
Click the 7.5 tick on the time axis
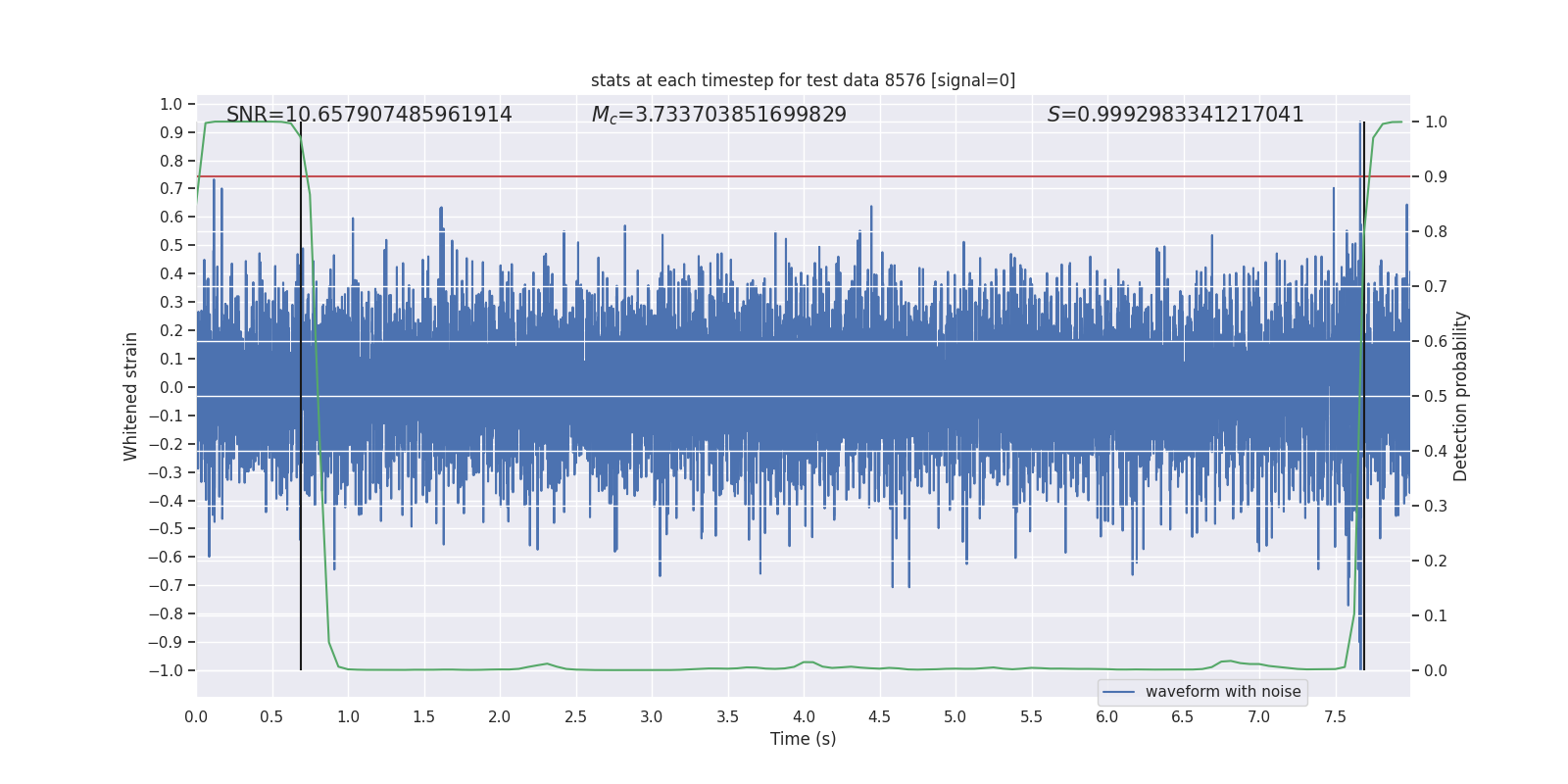point(1335,716)
